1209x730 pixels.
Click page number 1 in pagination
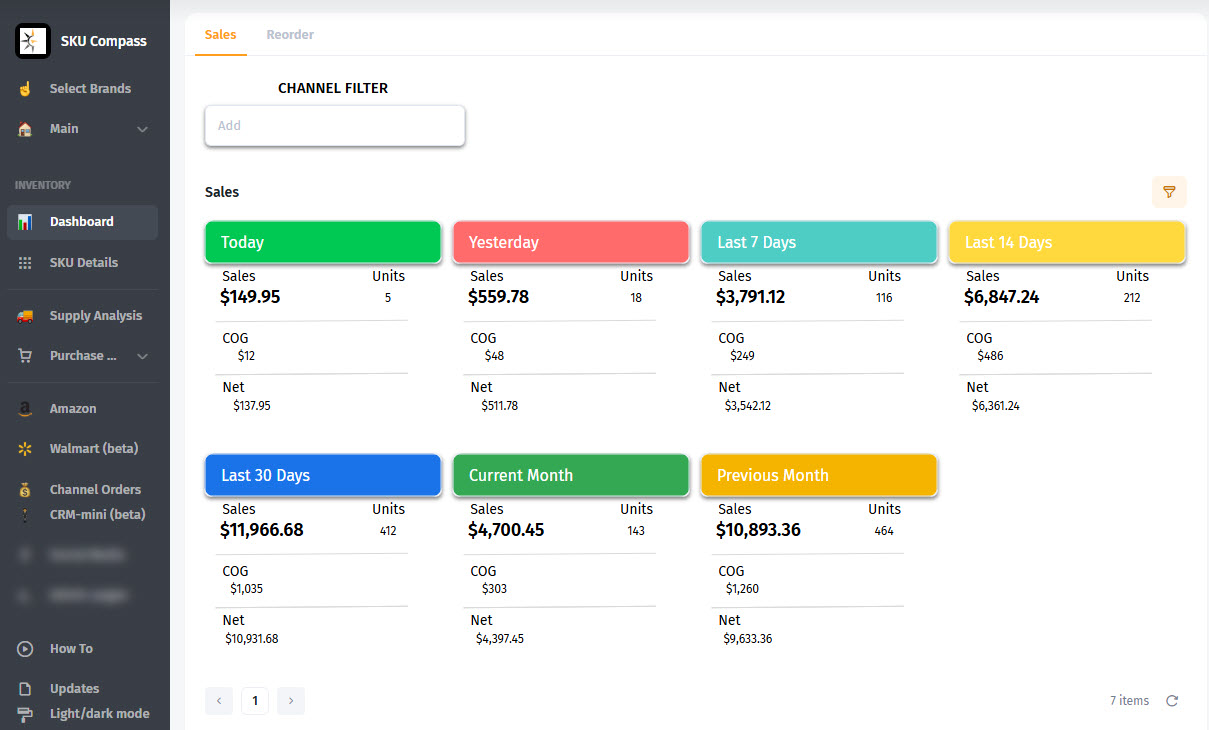click(x=255, y=701)
